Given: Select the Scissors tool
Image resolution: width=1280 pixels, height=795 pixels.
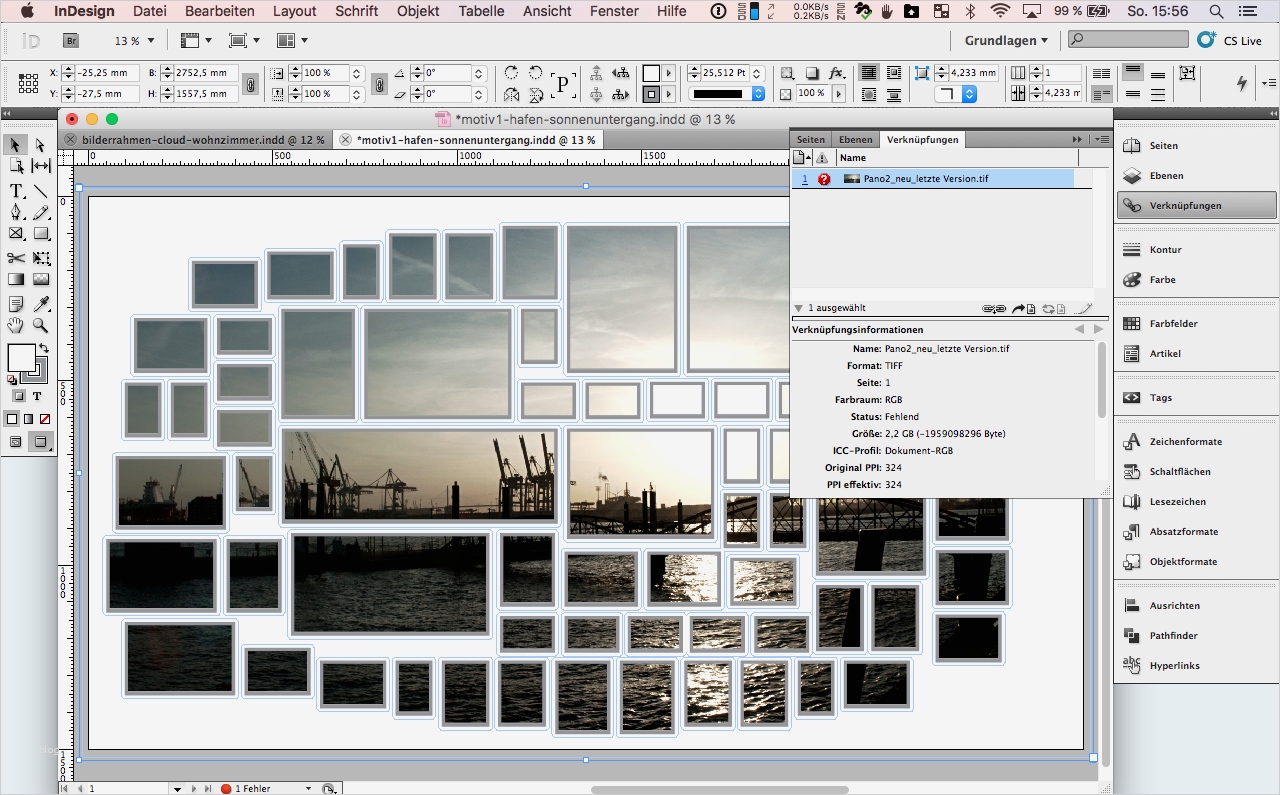Looking at the screenshot, I should pyautogui.click(x=16, y=258).
